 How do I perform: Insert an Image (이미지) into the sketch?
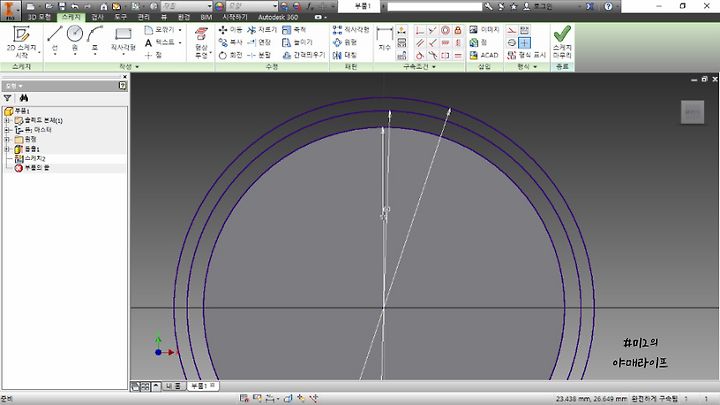click(x=484, y=29)
